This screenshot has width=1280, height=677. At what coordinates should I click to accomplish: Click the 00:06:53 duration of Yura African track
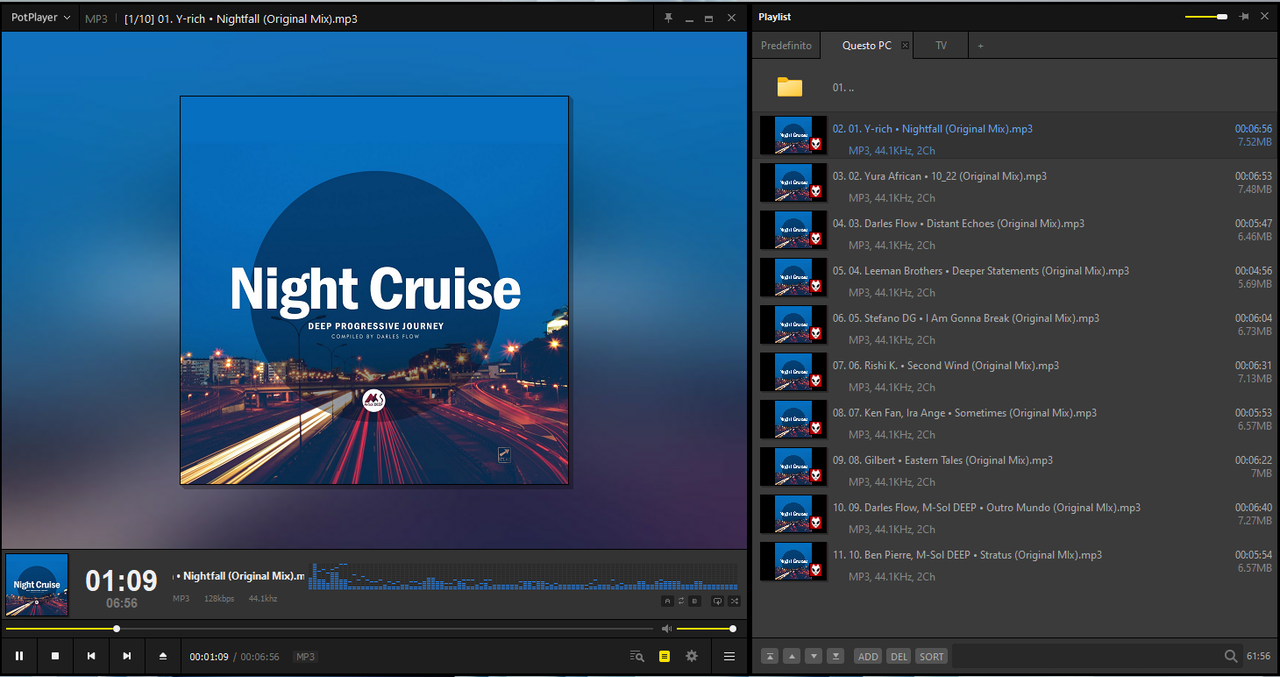(1253, 176)
